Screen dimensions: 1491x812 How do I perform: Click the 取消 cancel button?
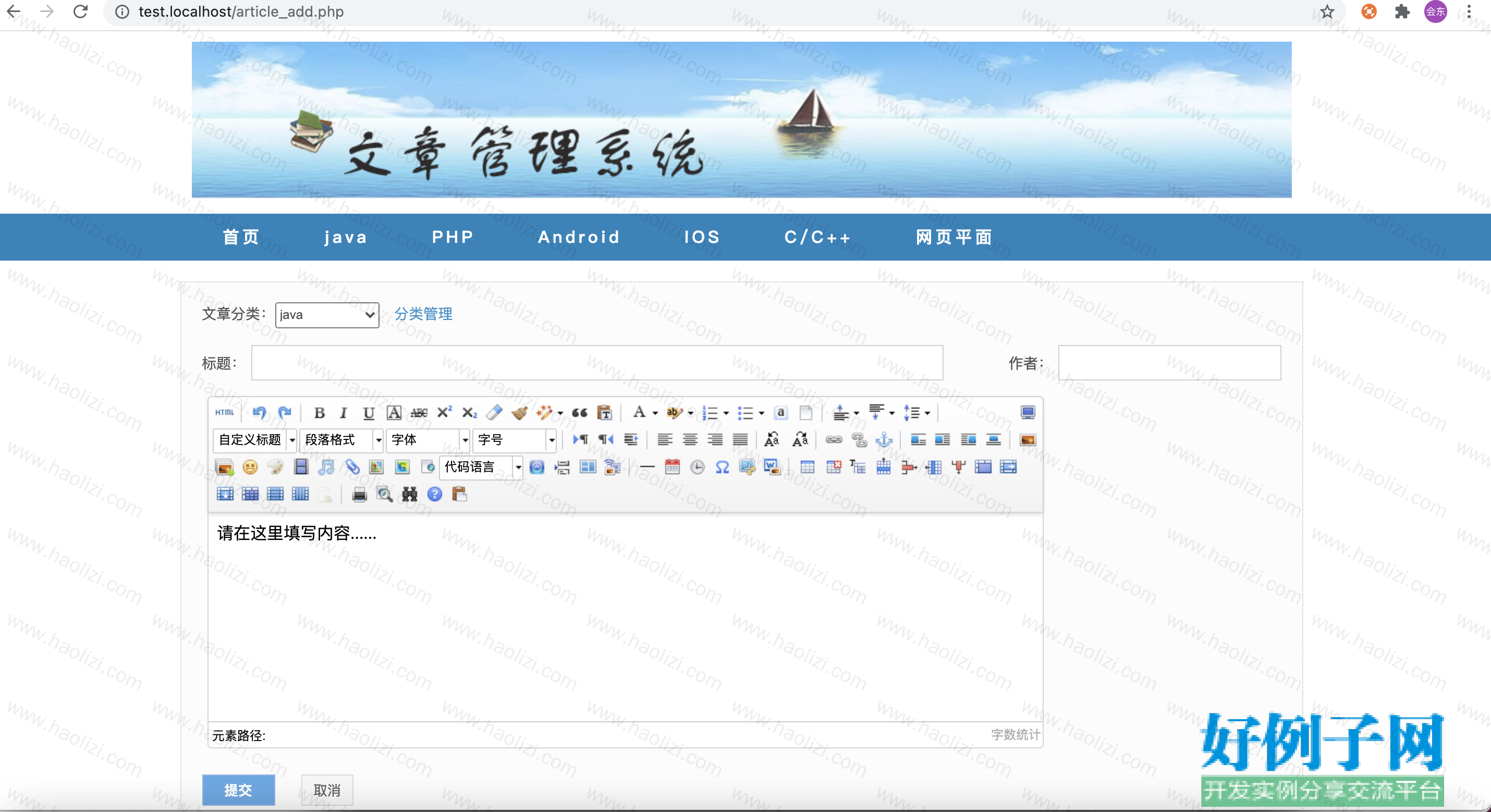[327, 790]
